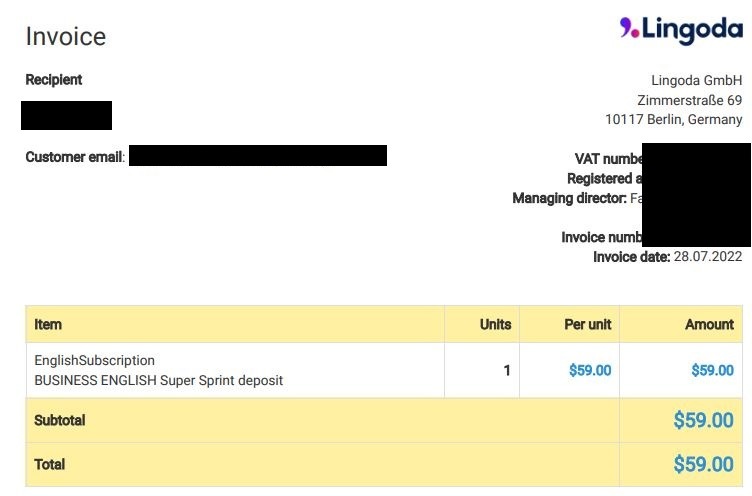Click the redacted customer email field
Screen dimensions: 752x496
[x=258, y=155]
